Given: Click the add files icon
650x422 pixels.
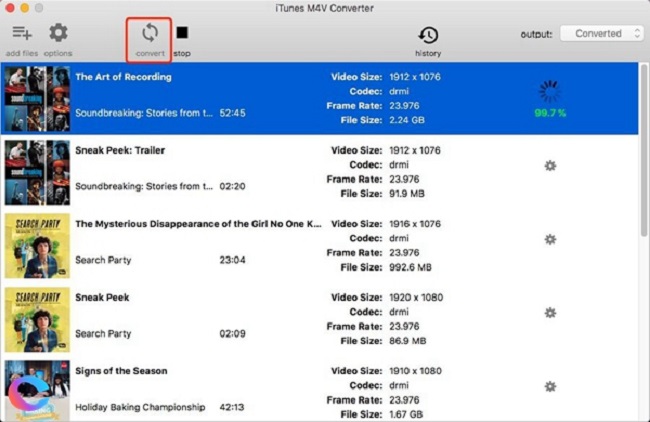Looking at the screenshot, I should [x=22, y=33].
